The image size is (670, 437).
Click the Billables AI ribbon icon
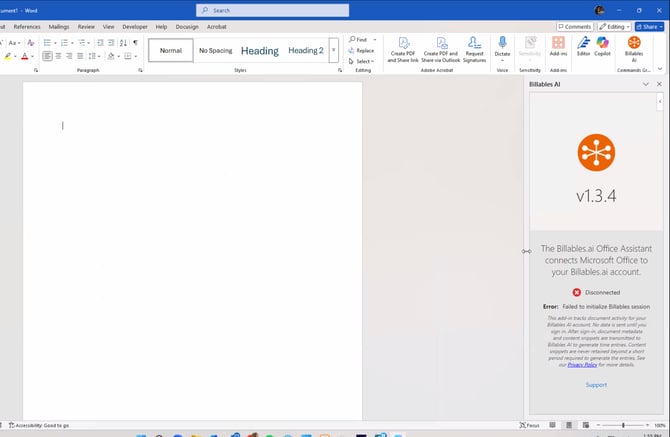(633, 46)
